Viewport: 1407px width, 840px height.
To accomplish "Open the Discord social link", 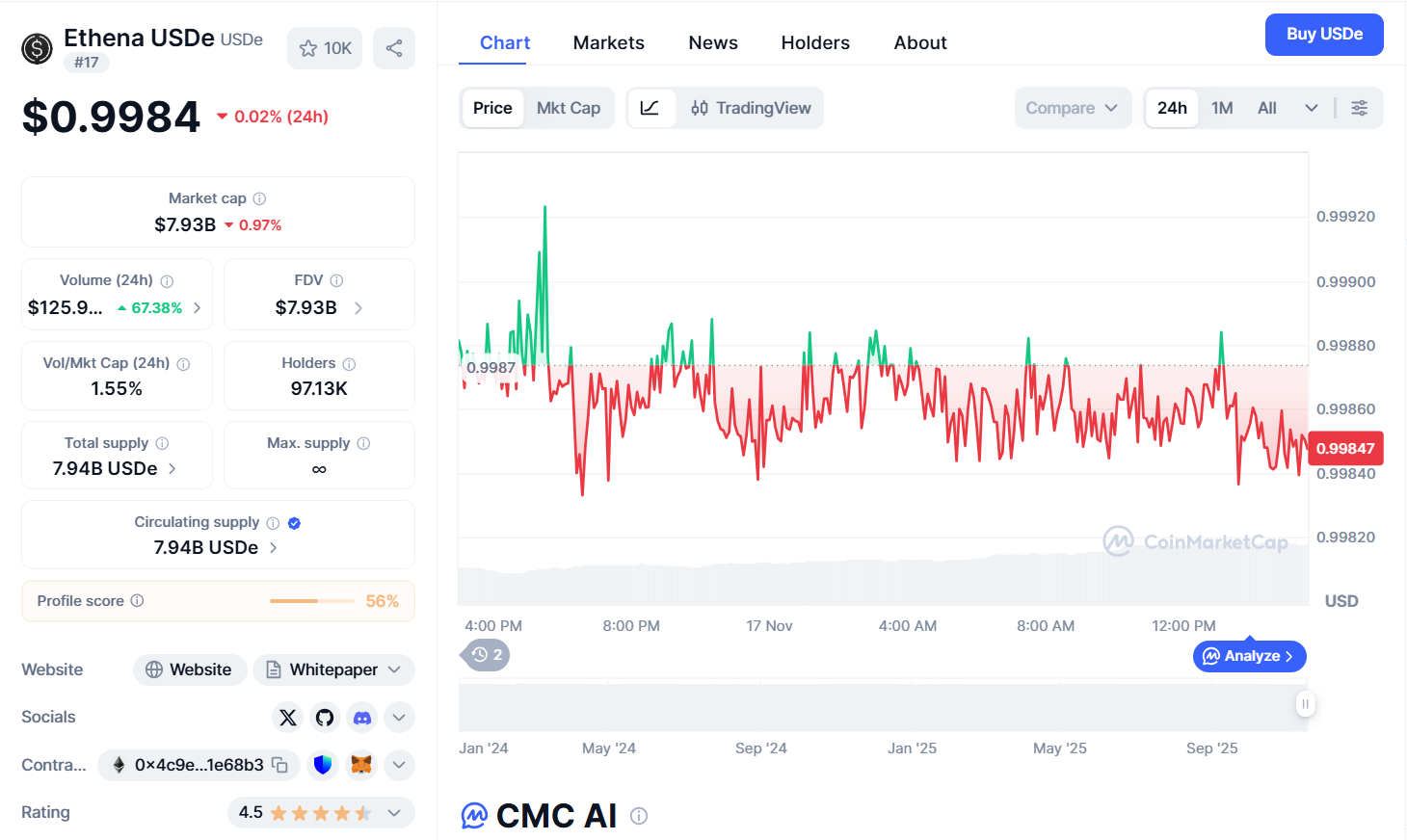I will 362,718.
